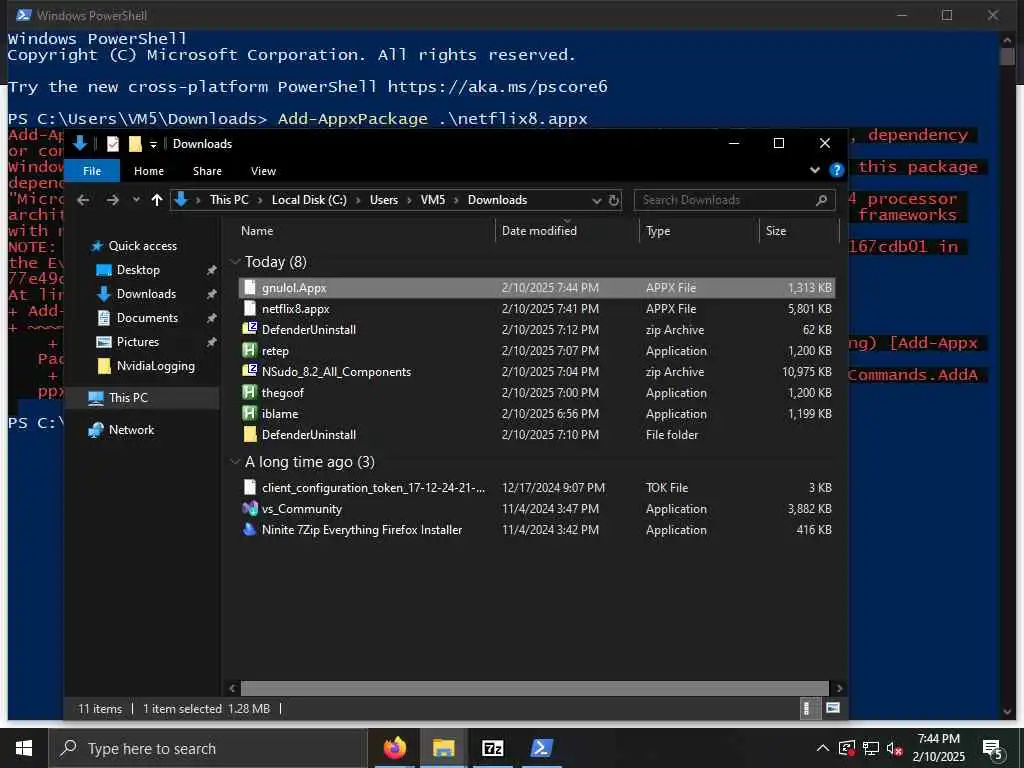Open the View ribbon tab

coord(263,171)
